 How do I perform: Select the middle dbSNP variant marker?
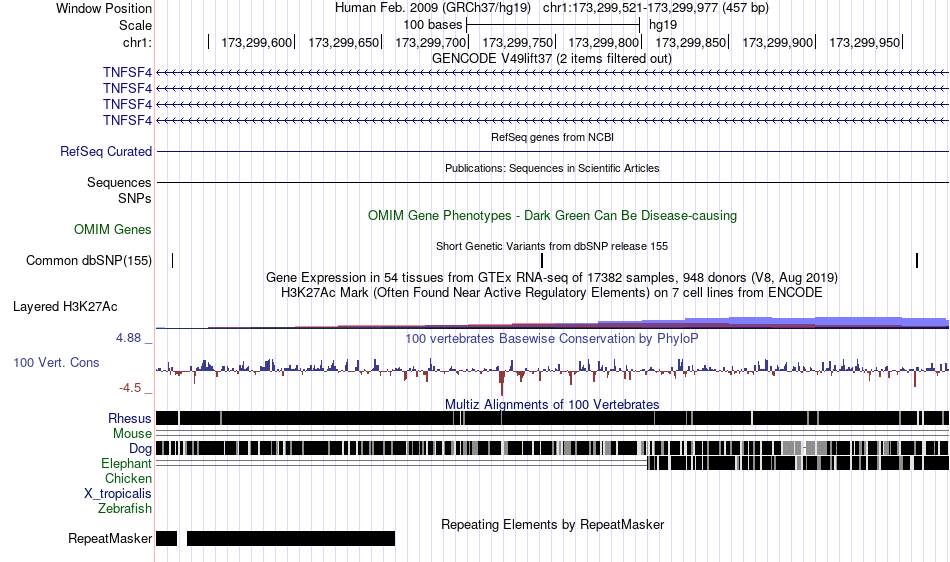click(x=542, y=260)
